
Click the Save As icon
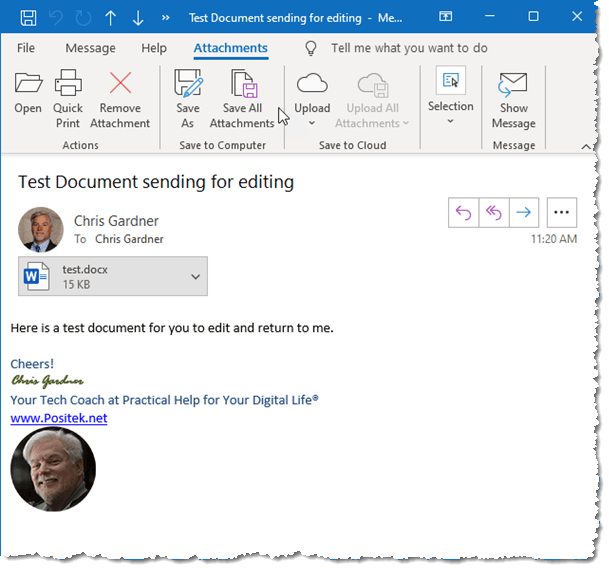pos(187,84)
